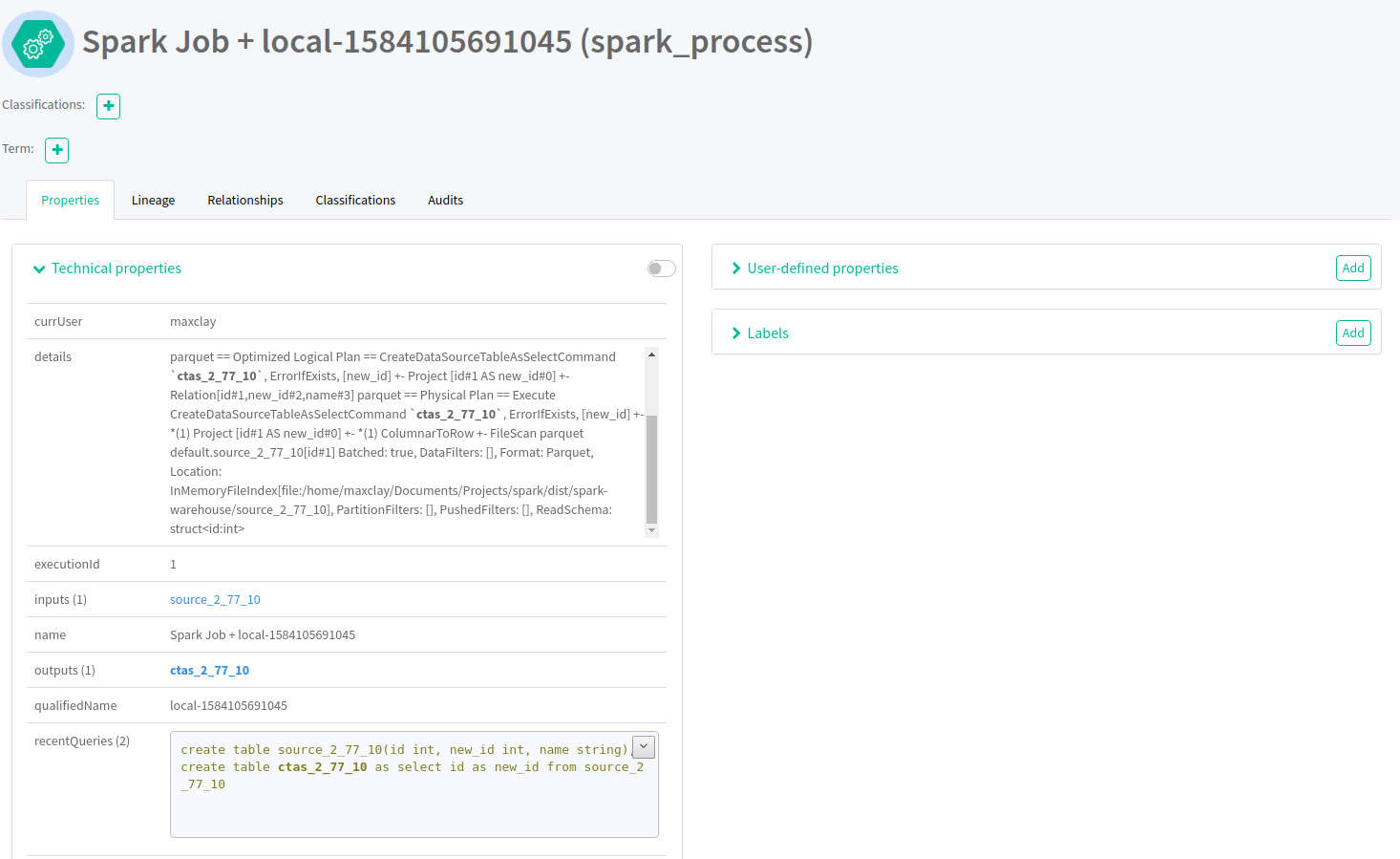Viewport: 1400px width, 859px height.
Task: Click the inputs (1) label
Action: click(60, 600)
